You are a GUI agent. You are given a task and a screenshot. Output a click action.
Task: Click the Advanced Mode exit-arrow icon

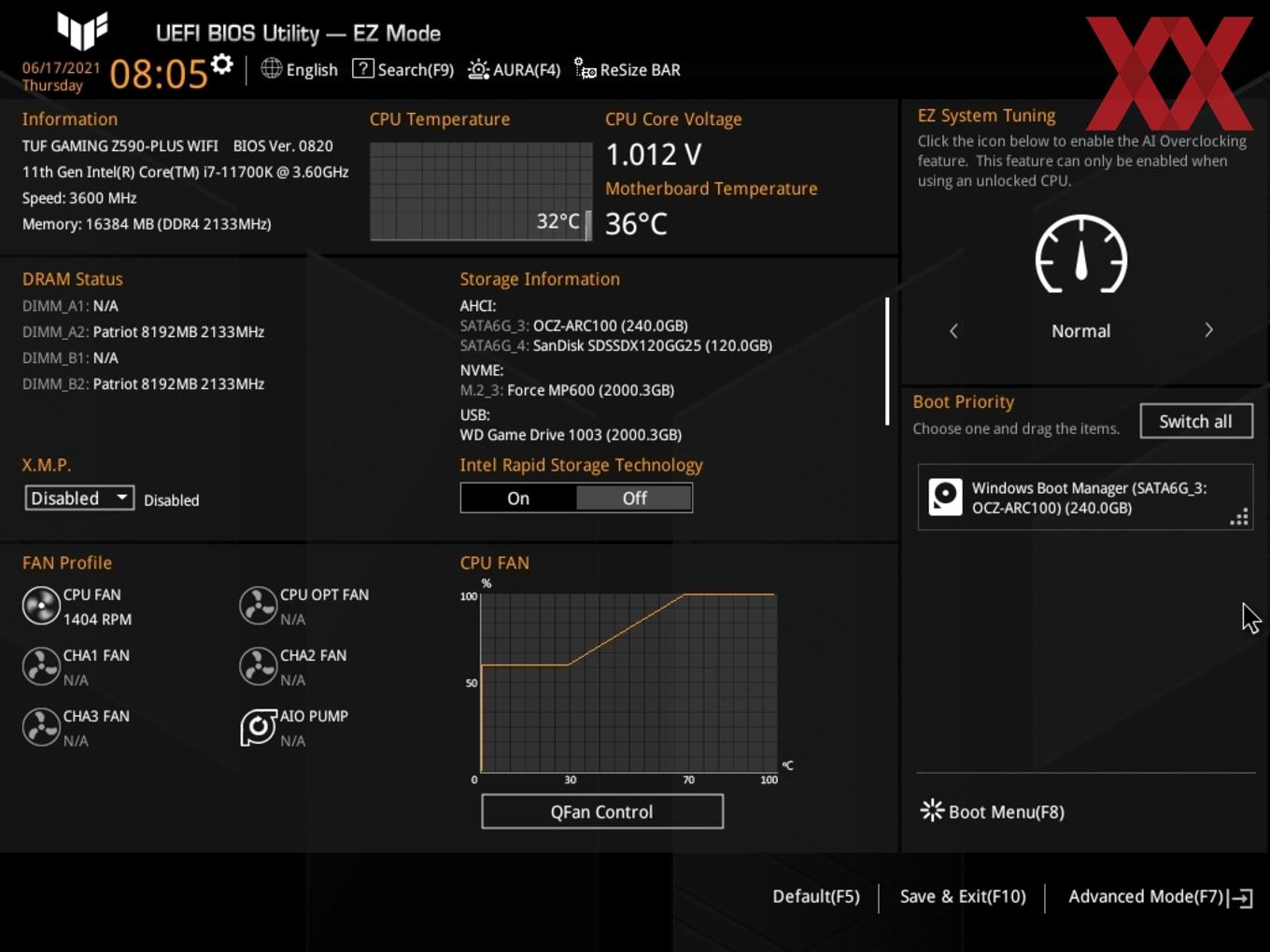point(1241,898)
